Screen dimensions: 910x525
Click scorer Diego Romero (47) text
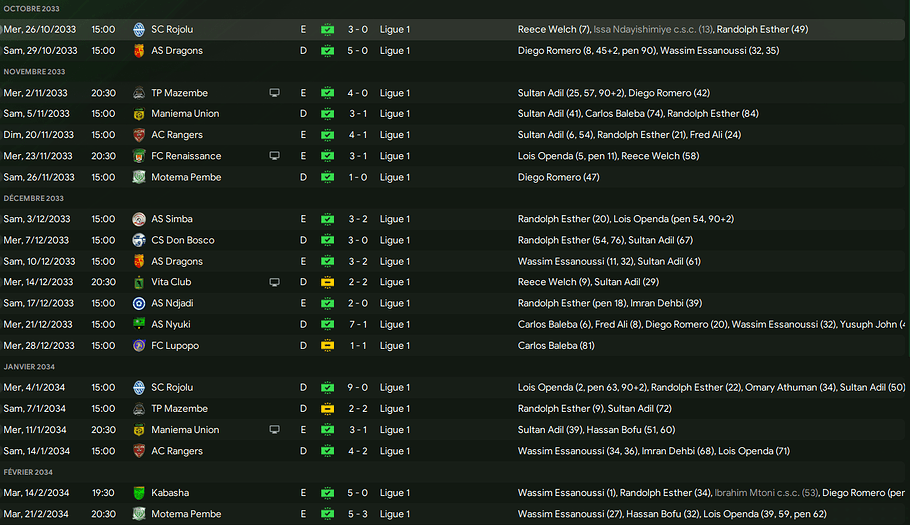pos(558,177)
